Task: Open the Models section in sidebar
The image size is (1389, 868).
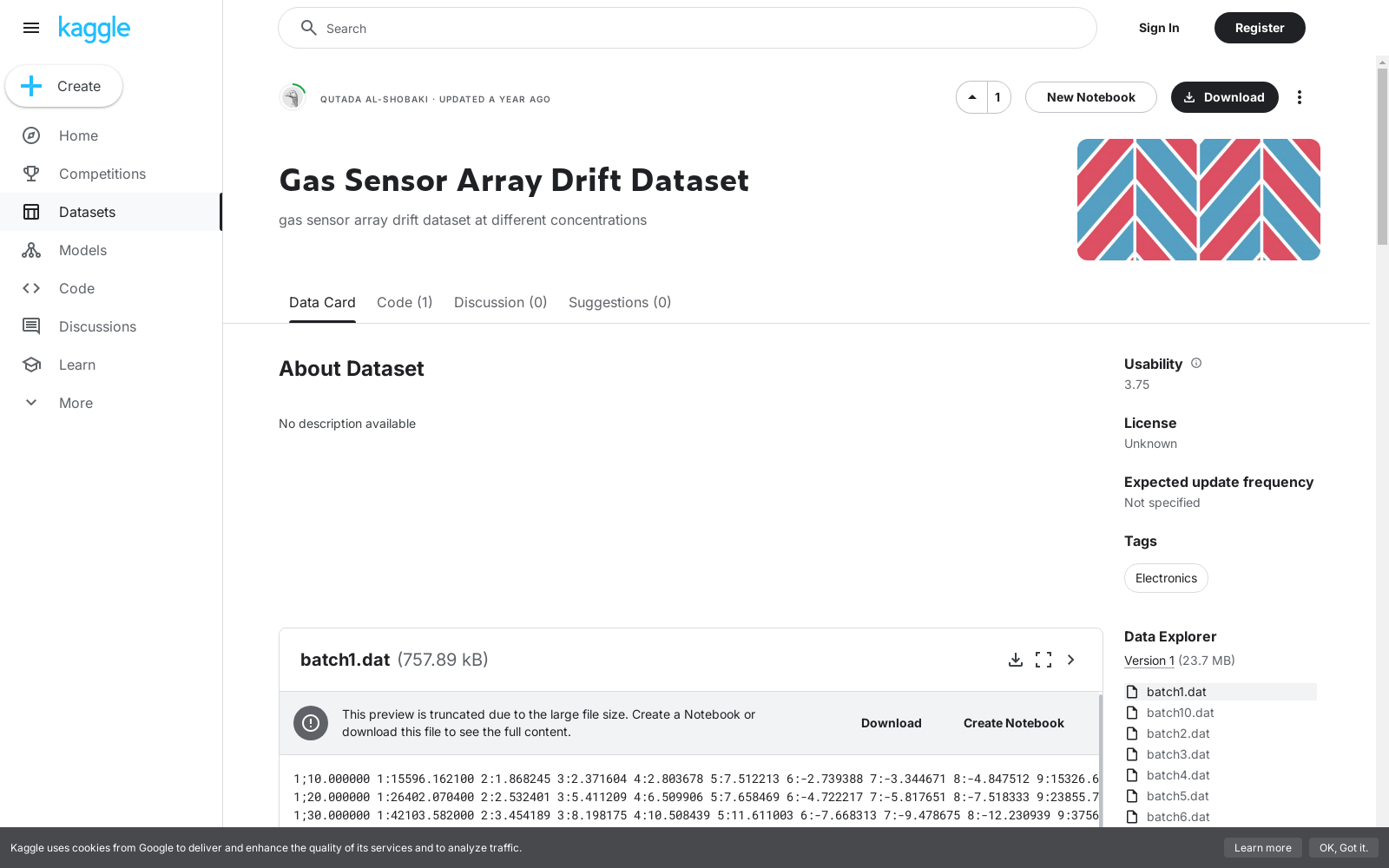Action: [x=31, y=250]
